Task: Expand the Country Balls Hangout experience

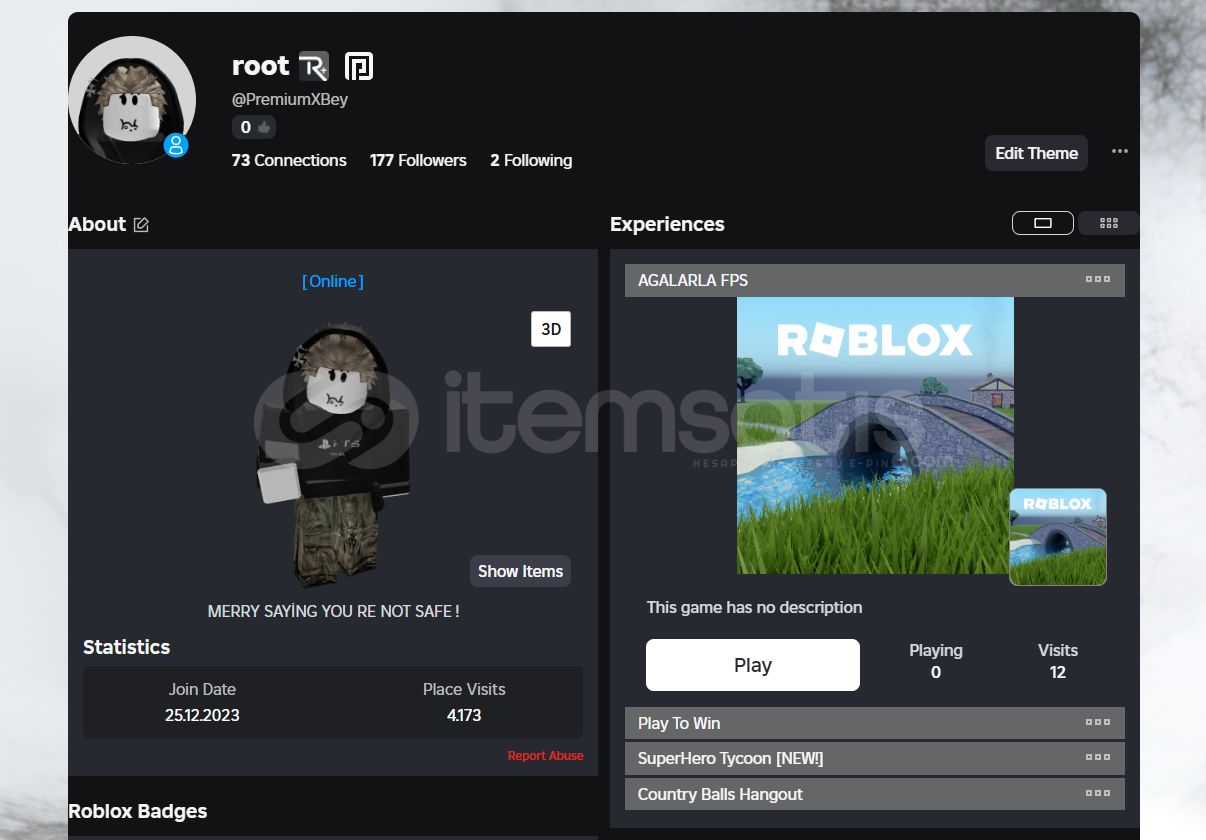Action: (x=875, y=794)
